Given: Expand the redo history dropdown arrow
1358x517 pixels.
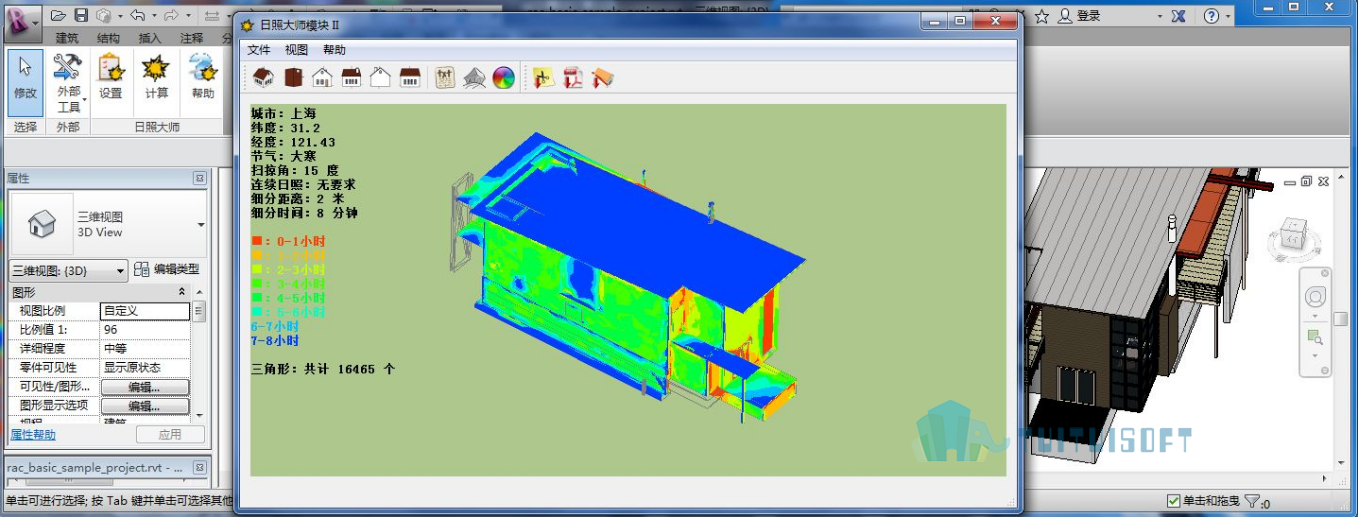Looking at the screenshot, I should pos(186,16).
